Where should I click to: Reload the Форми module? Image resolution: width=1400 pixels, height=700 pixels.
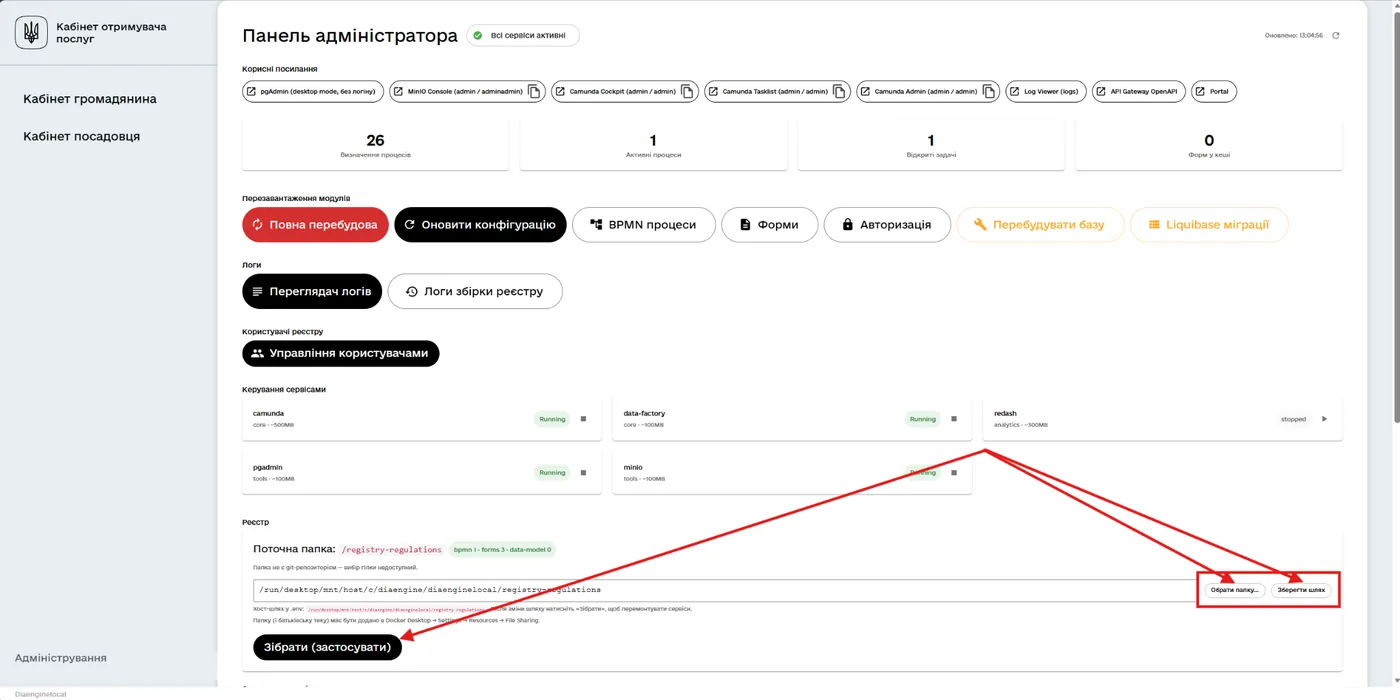(x=770, y=225)
